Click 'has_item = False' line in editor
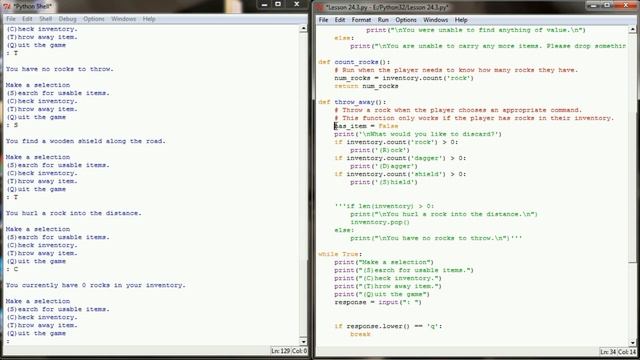Viewport: 640px width, 360px height. [x=366, y=126]
